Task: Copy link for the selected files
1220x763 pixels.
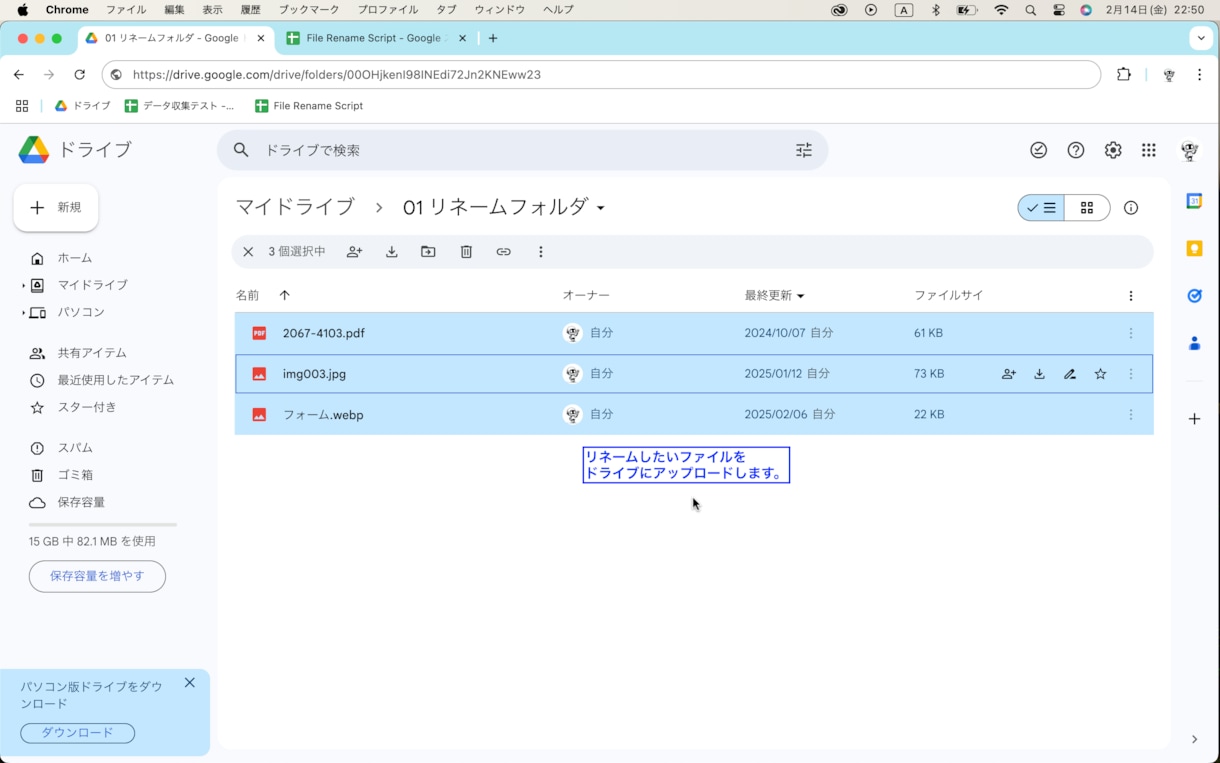Action: click(x=503, y=252)
